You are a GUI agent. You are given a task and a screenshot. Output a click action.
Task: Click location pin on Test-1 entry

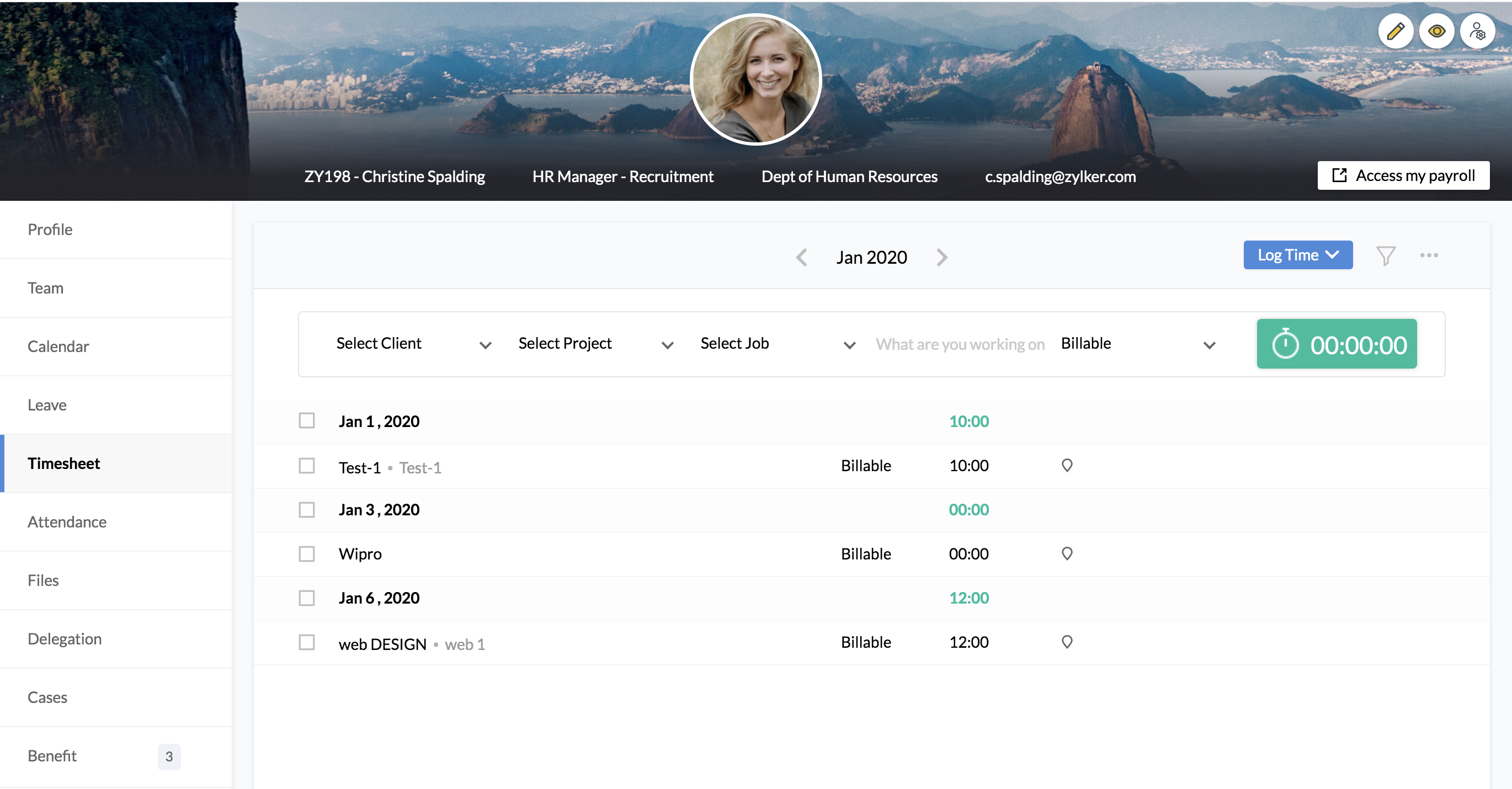tap(1067, 466)
